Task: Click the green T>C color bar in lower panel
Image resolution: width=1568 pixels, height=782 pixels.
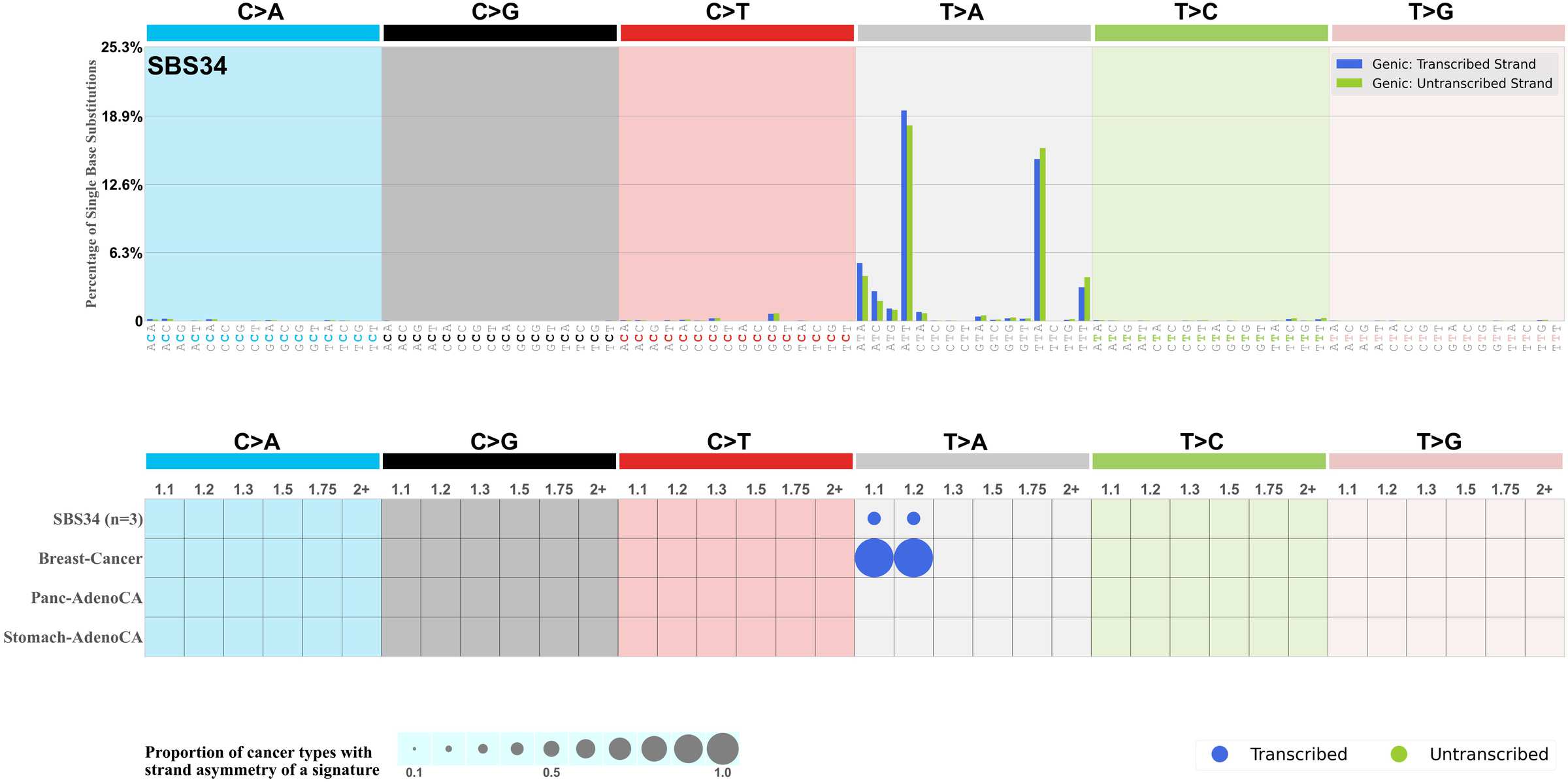Action: coord(1209,461)
